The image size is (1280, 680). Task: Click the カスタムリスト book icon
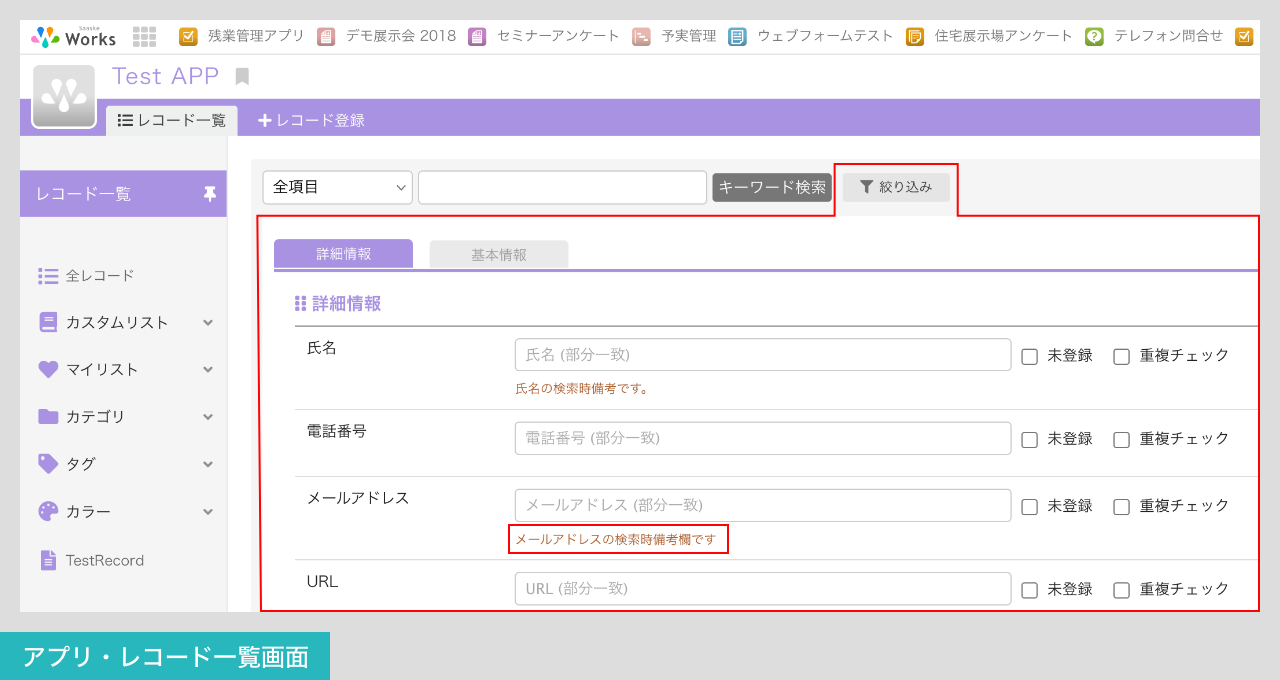click(48, 322)
